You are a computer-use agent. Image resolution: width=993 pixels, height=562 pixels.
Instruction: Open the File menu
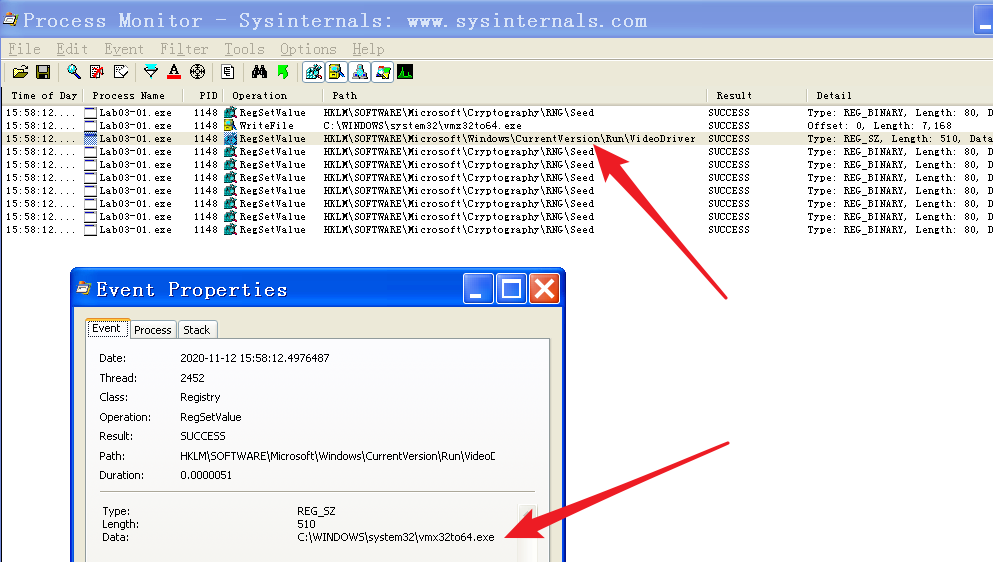click(x=25, y=49)
